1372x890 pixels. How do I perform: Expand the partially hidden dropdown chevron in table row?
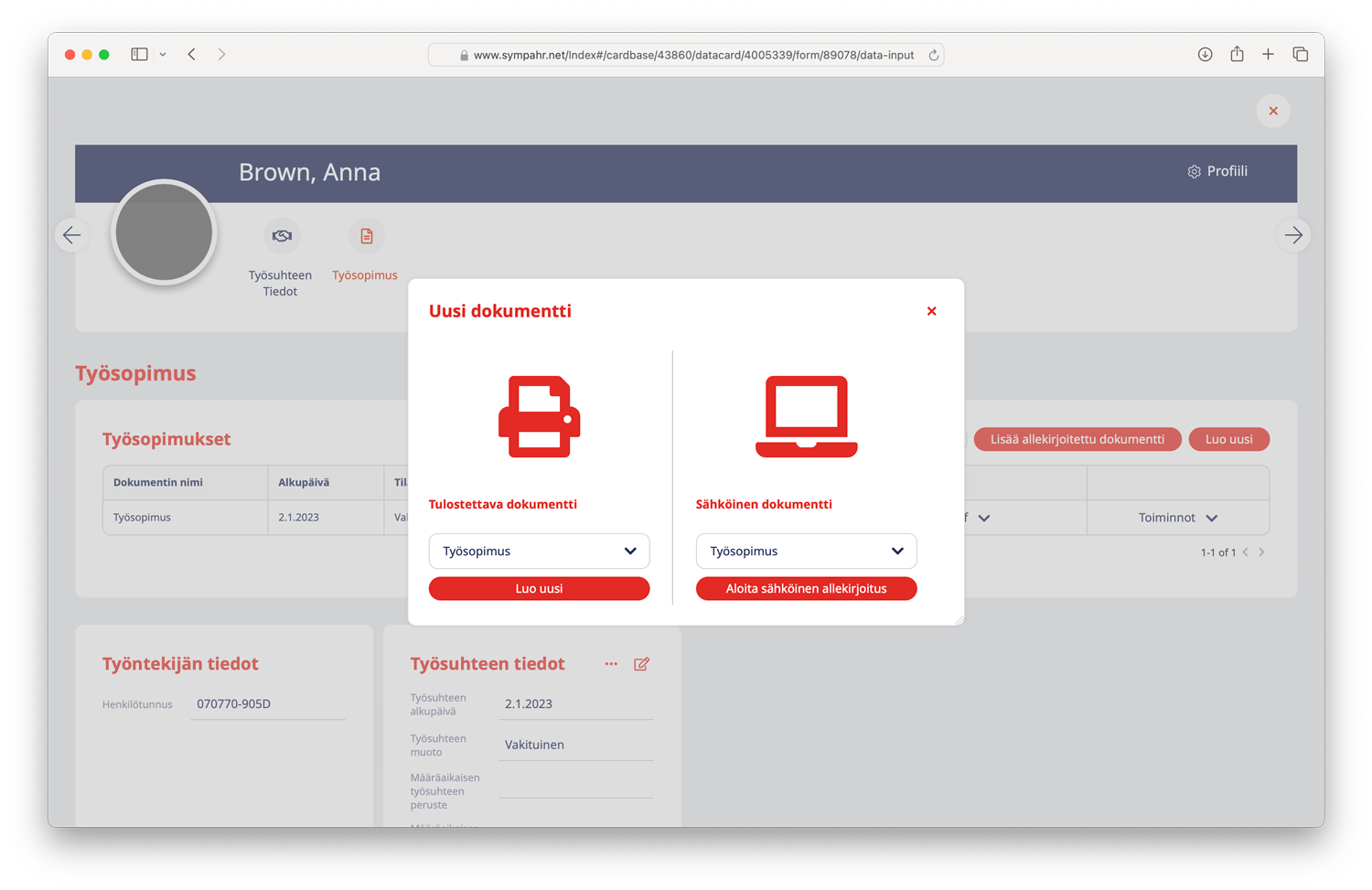(x=984, y=518)
